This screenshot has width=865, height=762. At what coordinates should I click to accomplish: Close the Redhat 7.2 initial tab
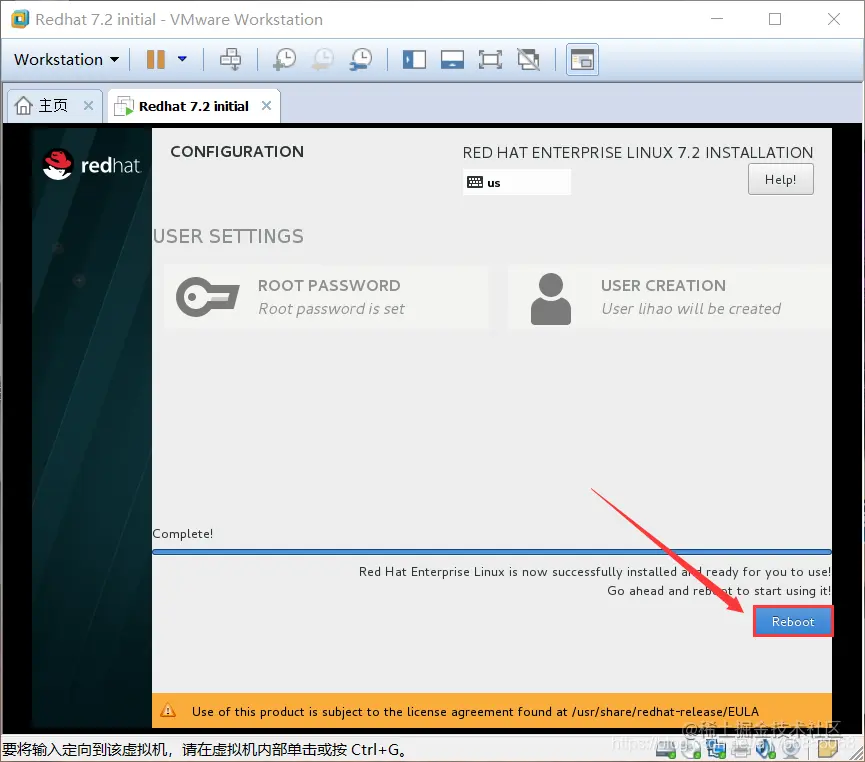tap(266, 105)
